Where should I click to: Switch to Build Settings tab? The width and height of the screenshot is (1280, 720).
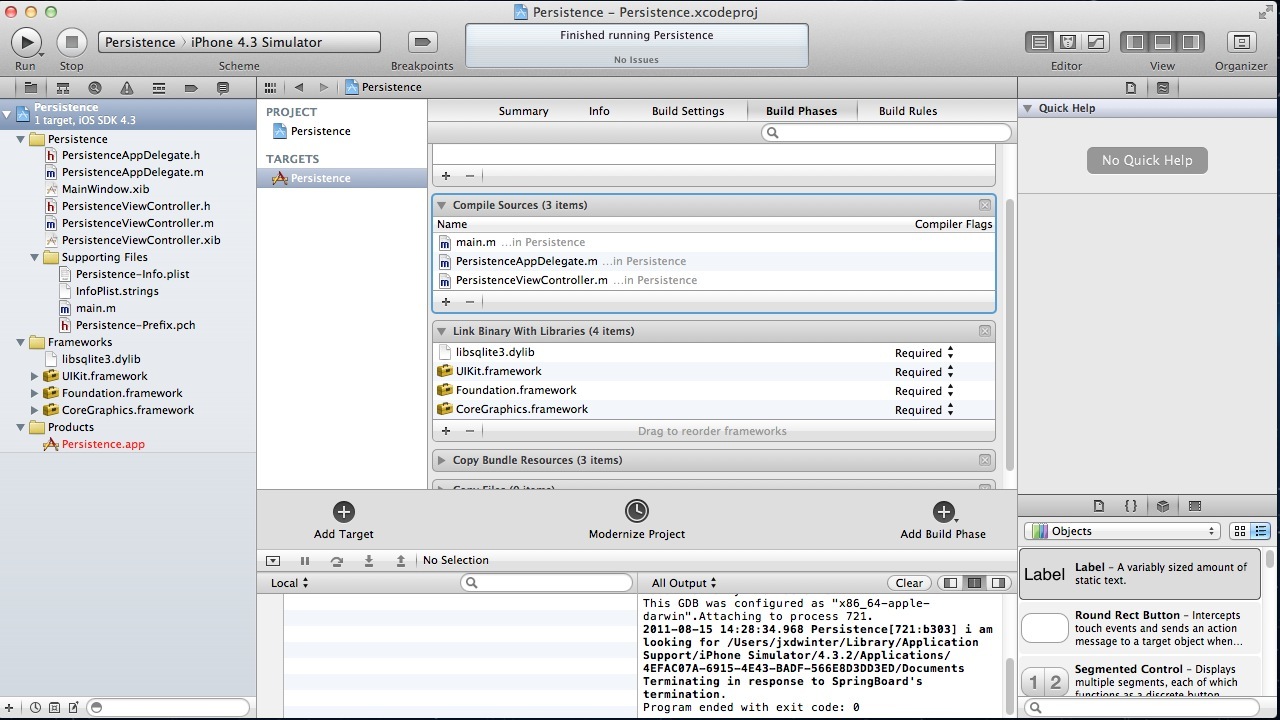click(688, 111)
